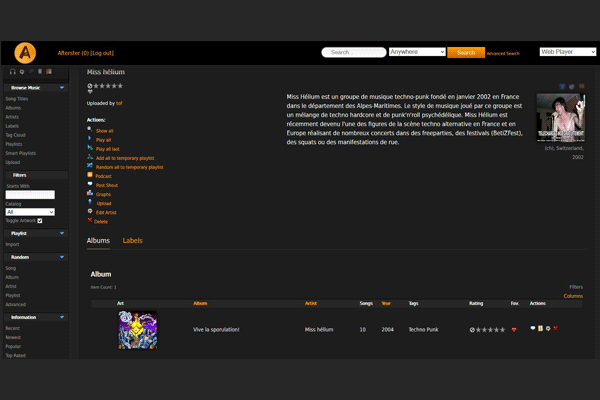The width and height of the screenshot is (600, 400).
Task: Click the Post Shout icon
Action: (90, 184)
